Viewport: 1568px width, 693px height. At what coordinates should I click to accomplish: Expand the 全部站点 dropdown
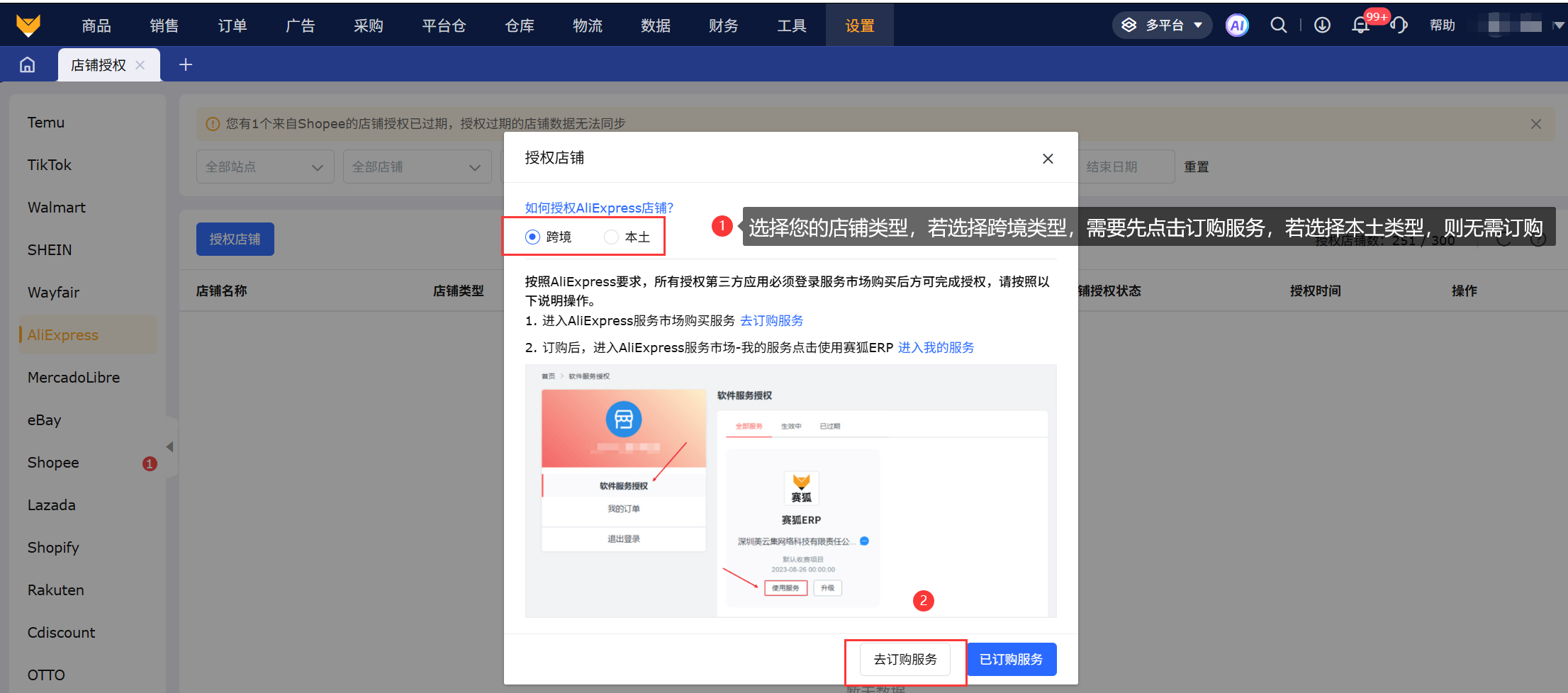pos(265,167)
